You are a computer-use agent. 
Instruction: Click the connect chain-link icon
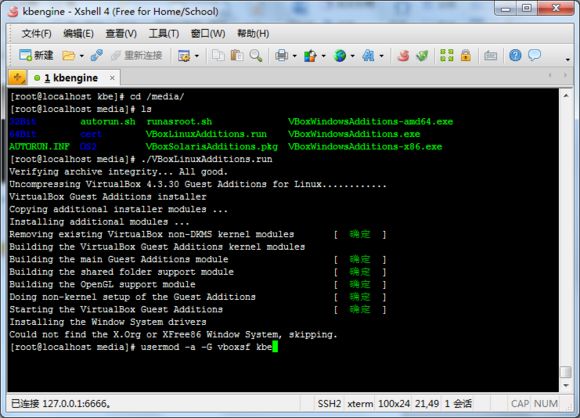pyautogui.click(x=97, y=55)
